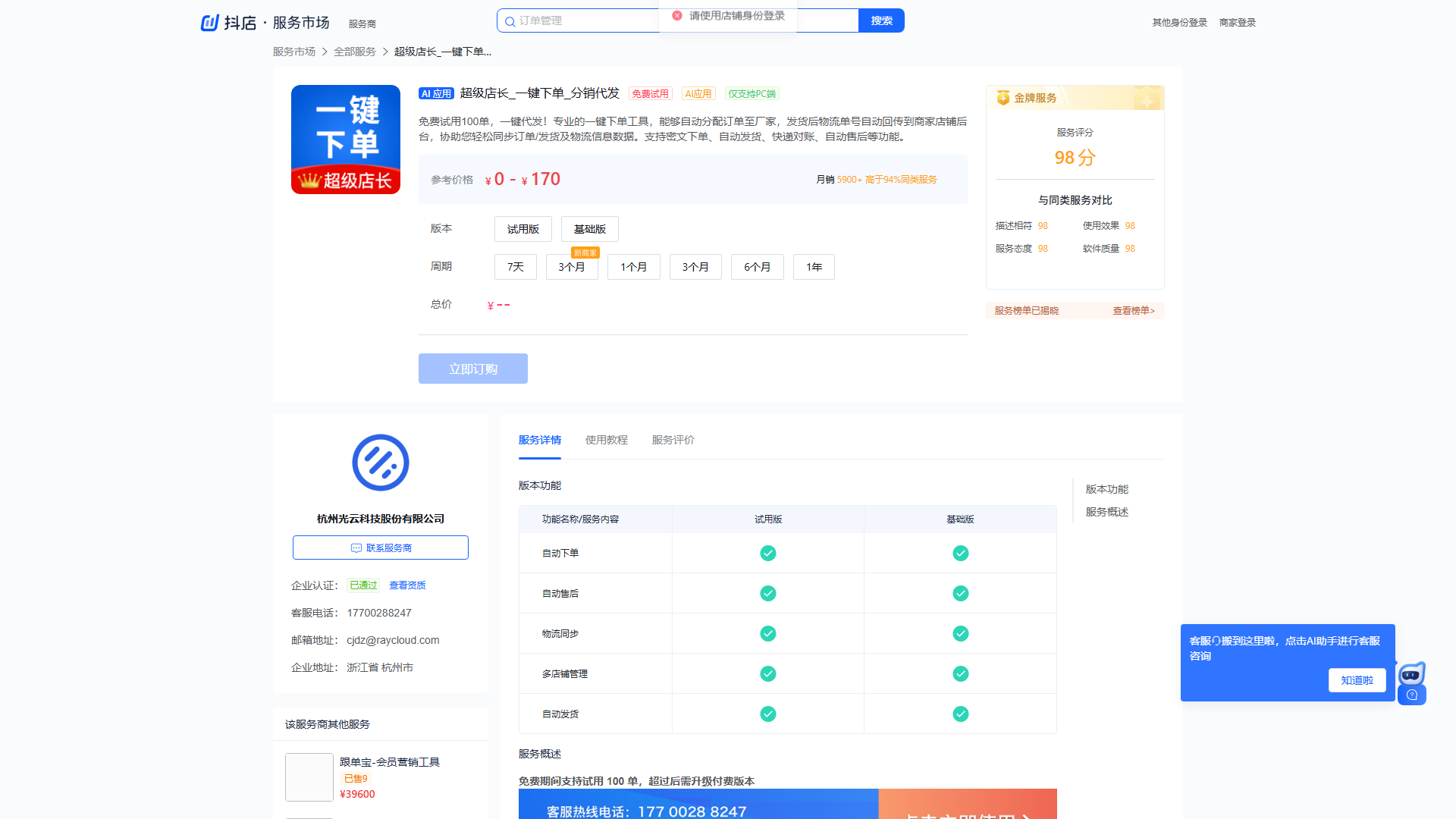The height and width of the screenshot is (819, 1456).
Task: Select the 试用版 version option
Action: coord(523,229)
